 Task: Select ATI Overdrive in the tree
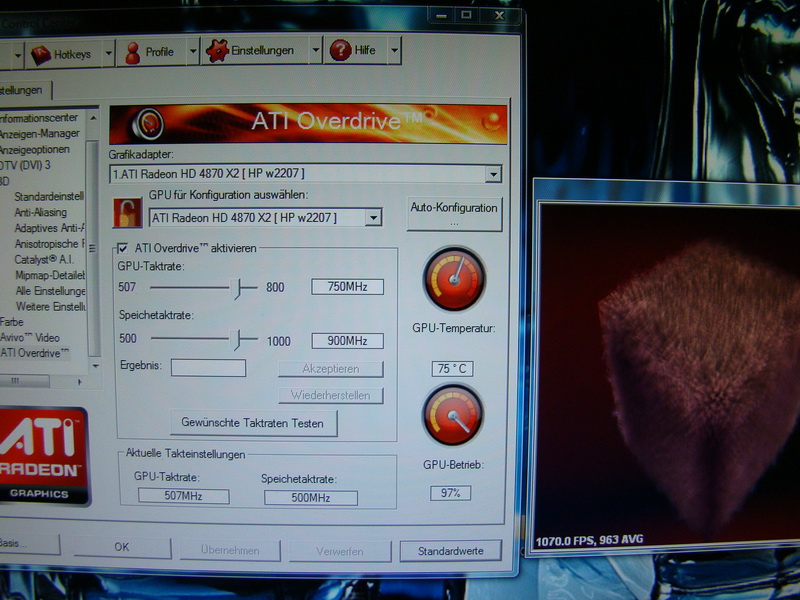pyautogui.click(x=34, y=353)
